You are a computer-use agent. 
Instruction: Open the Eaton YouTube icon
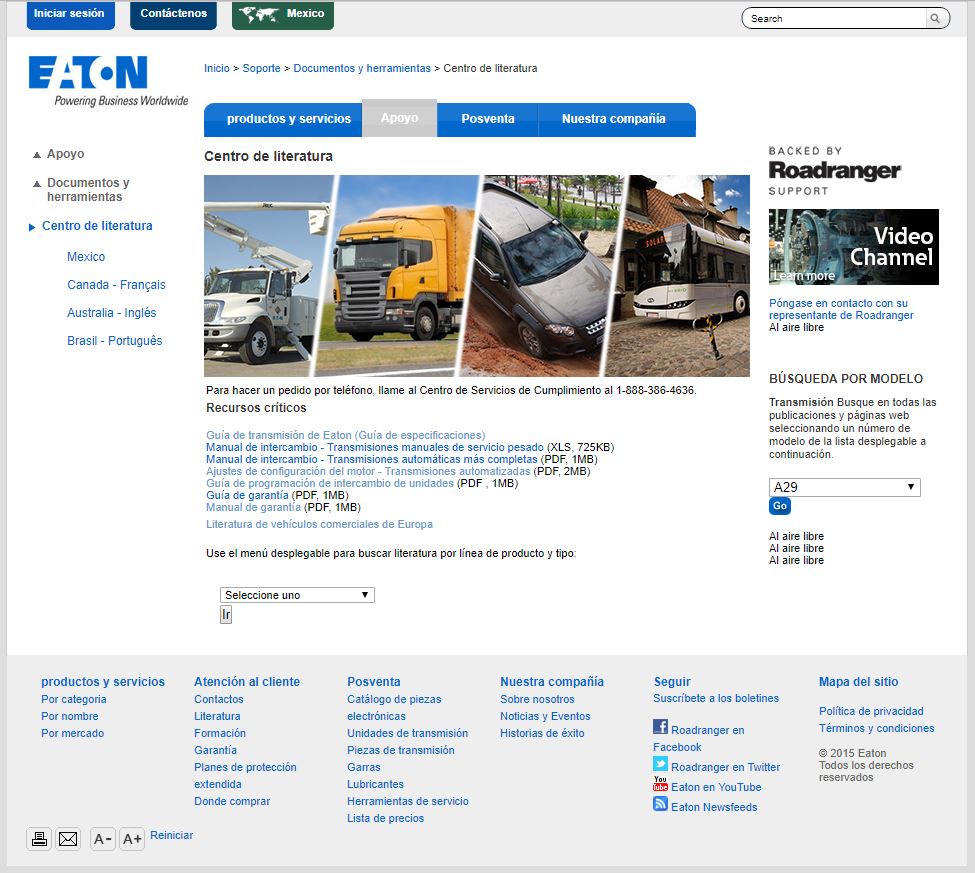[x=660, y=784]
